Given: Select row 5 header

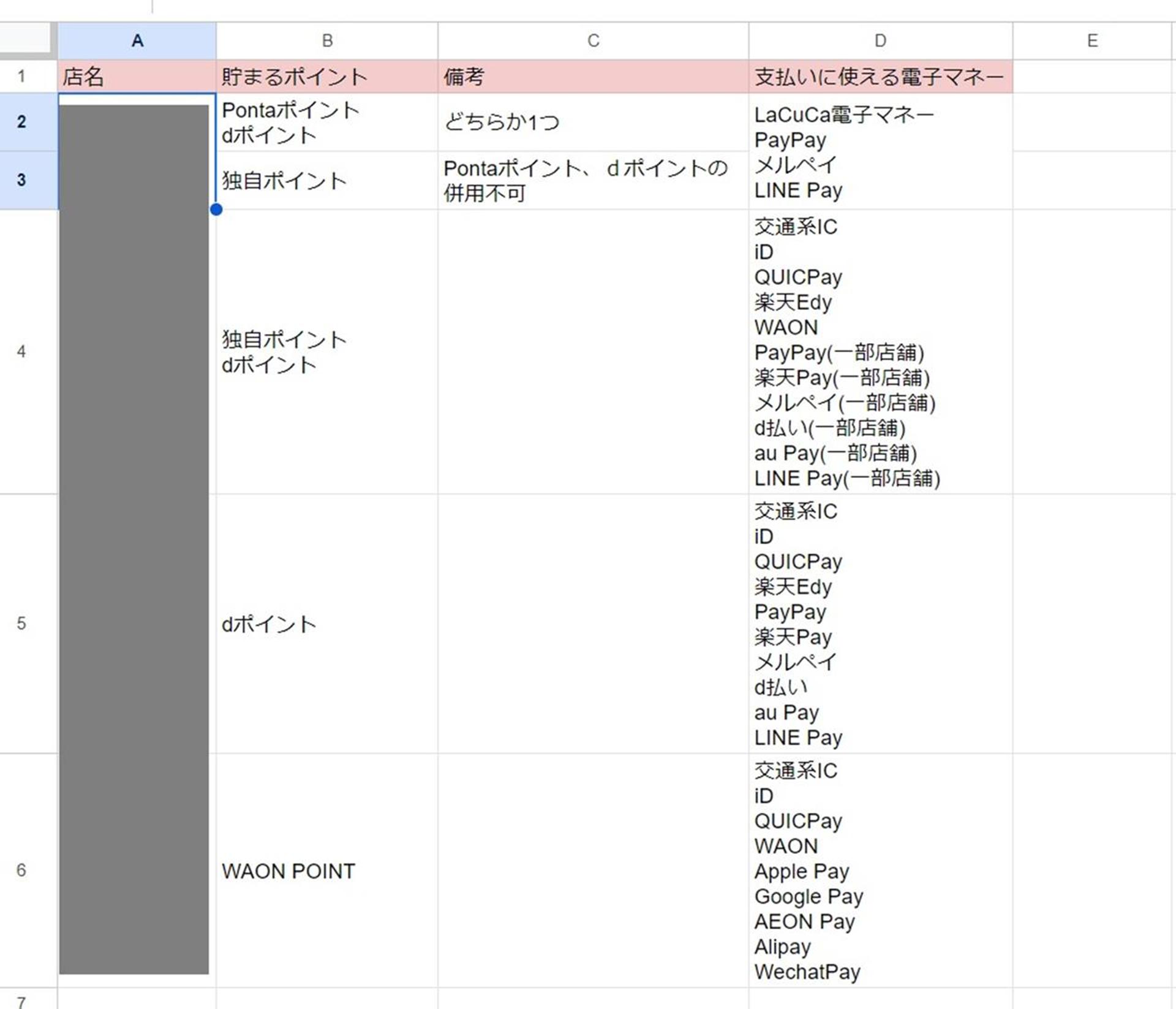Looking at the screenshot, I should point(22,623).
